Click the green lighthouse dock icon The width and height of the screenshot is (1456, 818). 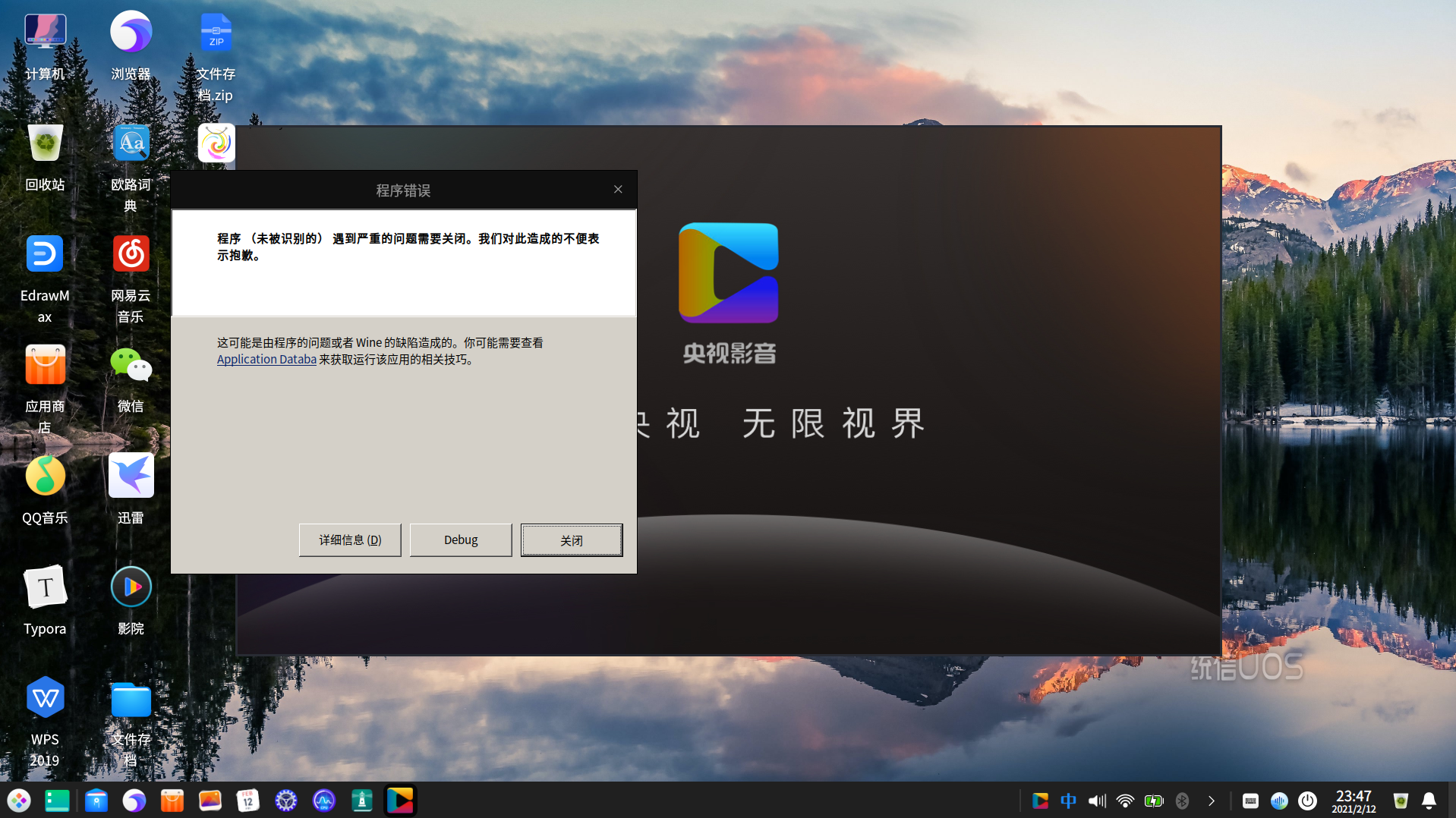coord(362,801)
